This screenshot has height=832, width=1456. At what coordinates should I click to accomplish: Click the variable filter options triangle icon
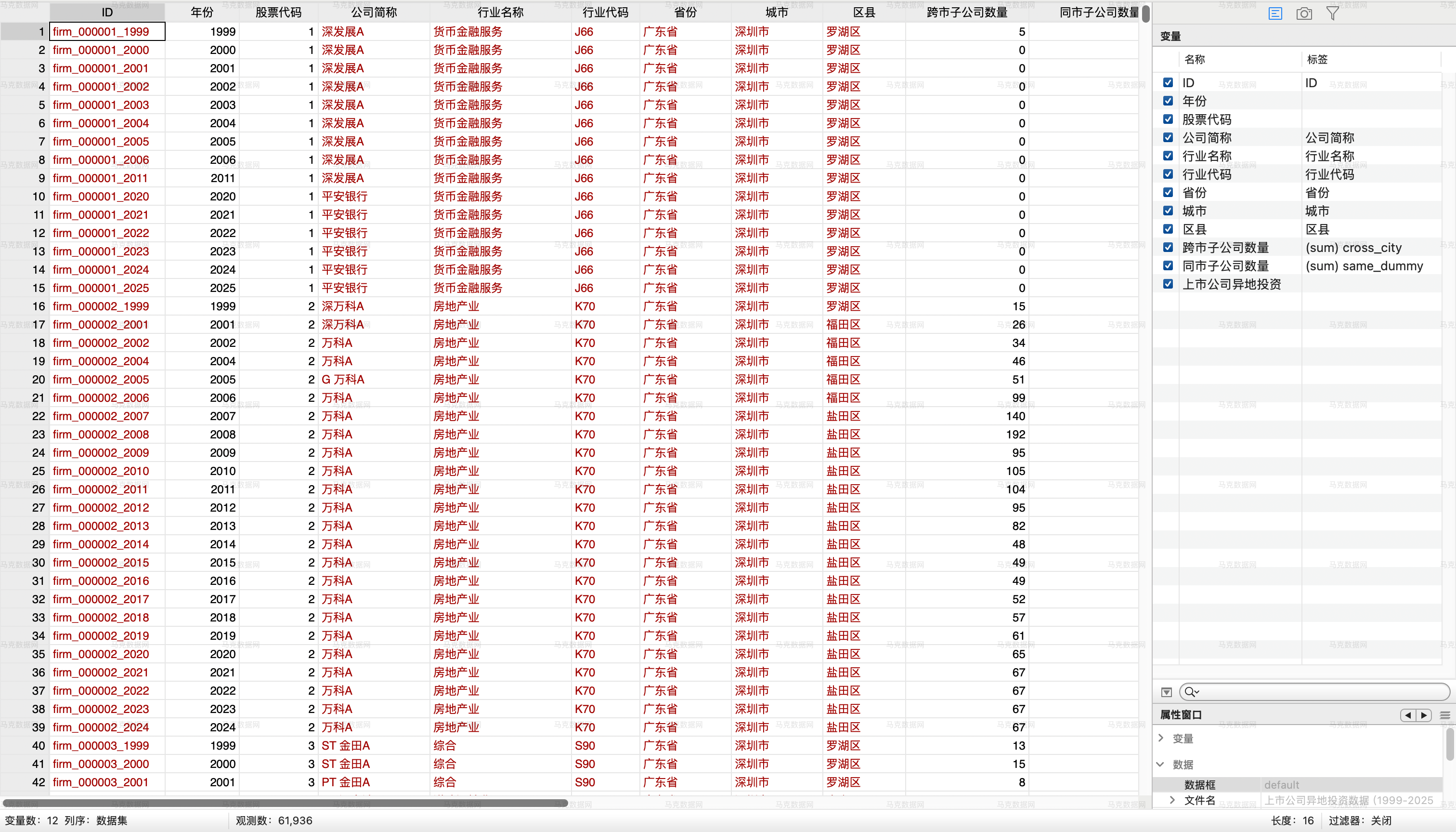pos(1167,692)
